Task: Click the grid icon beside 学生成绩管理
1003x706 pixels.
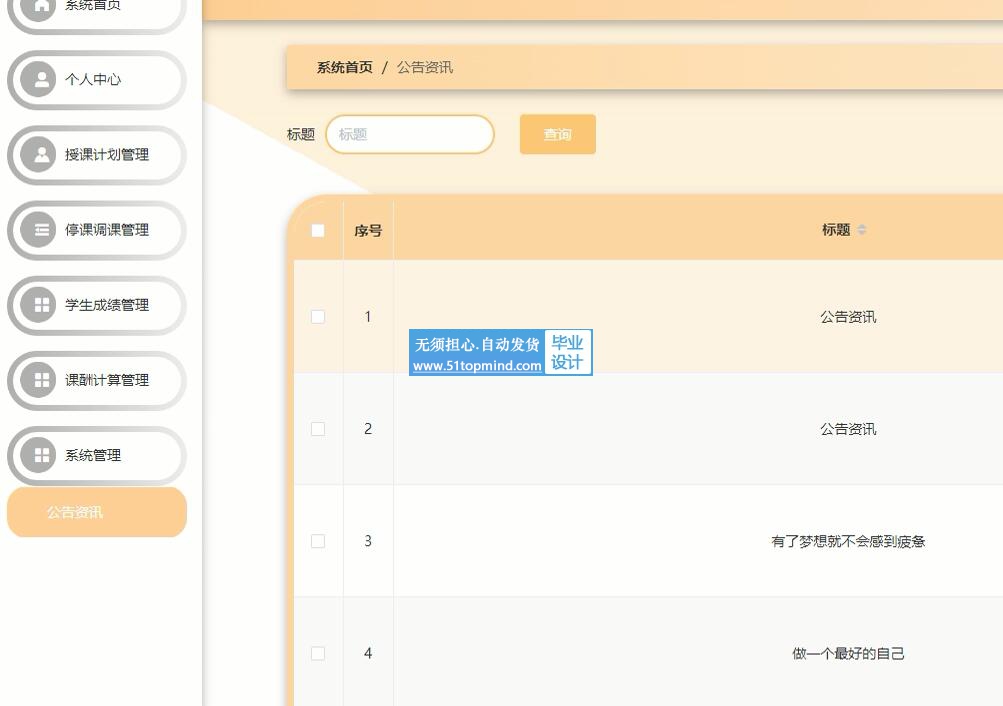Action: pyautogui.click(x=42, y=305)
